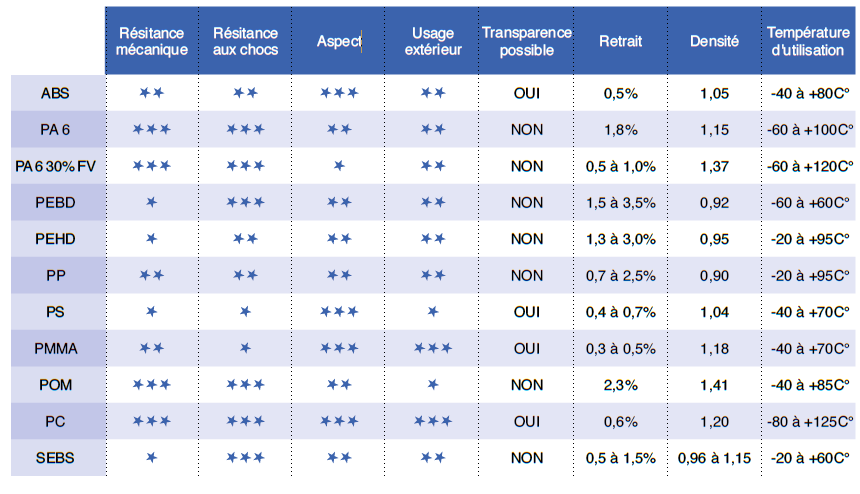Click the 2,3% Retrait value for POM
The width and height of the screenshot is (860, 494).
(x=620, y=385)
